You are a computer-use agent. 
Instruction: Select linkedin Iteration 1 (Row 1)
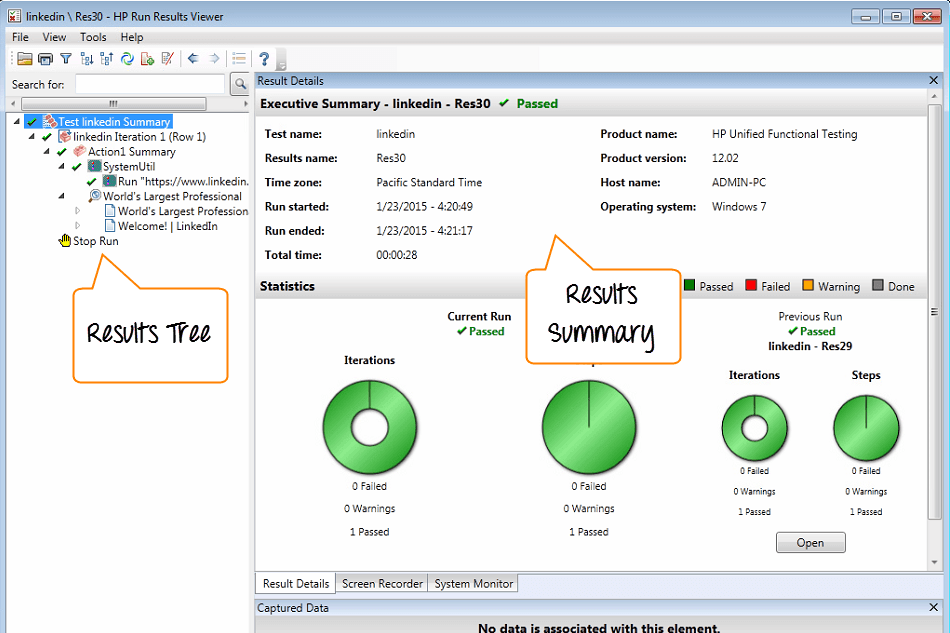click(139, 137)
